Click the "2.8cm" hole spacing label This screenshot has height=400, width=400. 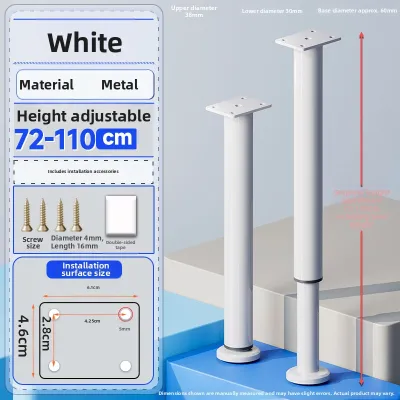46,333
